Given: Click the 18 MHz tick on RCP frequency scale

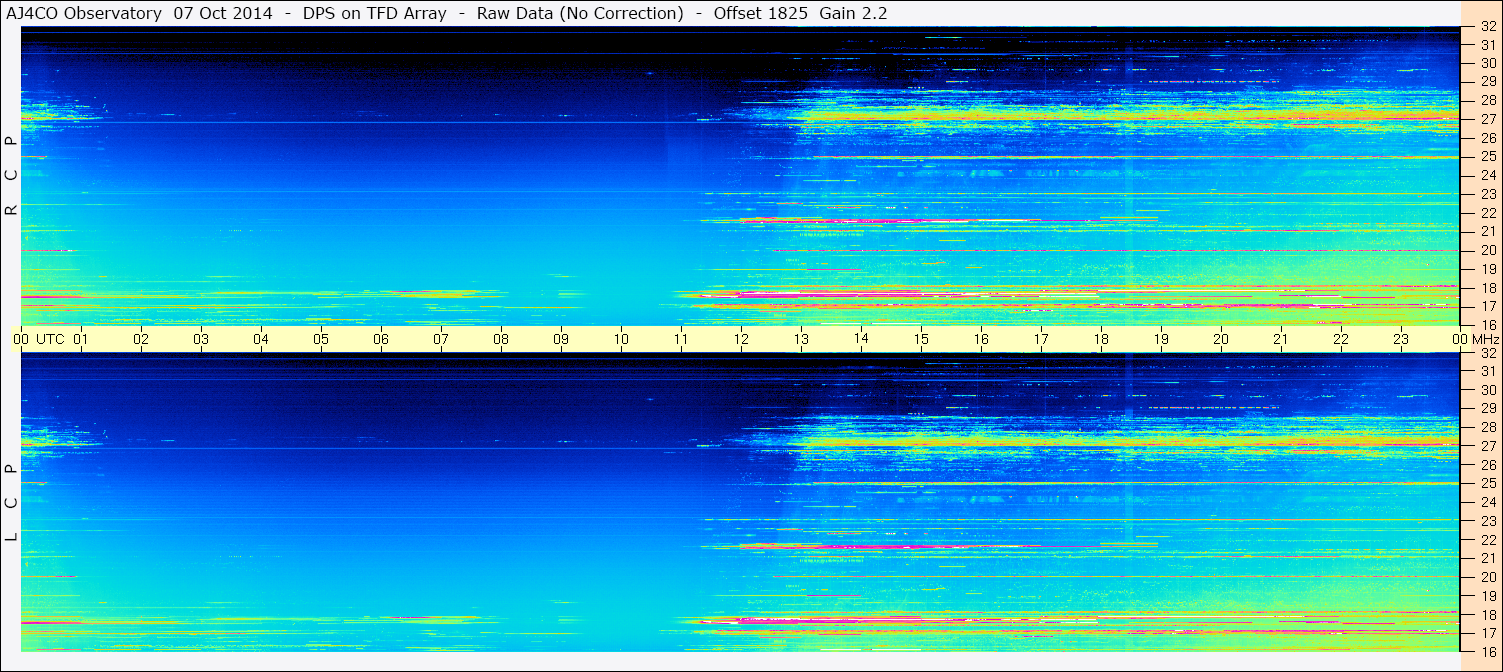Looking at the screenshot, I should click(1487, 288).
